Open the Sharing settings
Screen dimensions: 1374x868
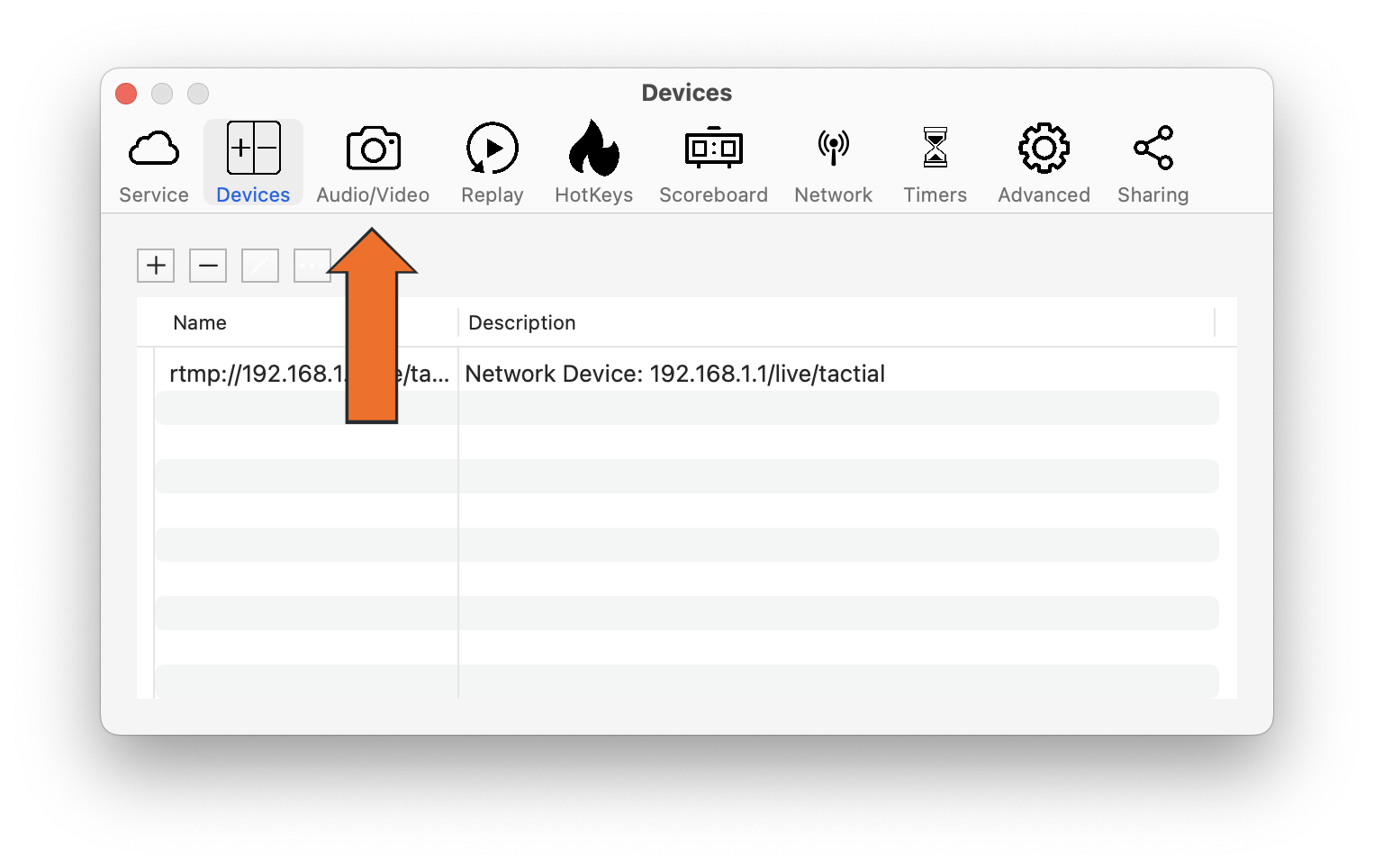(1153, 162)
